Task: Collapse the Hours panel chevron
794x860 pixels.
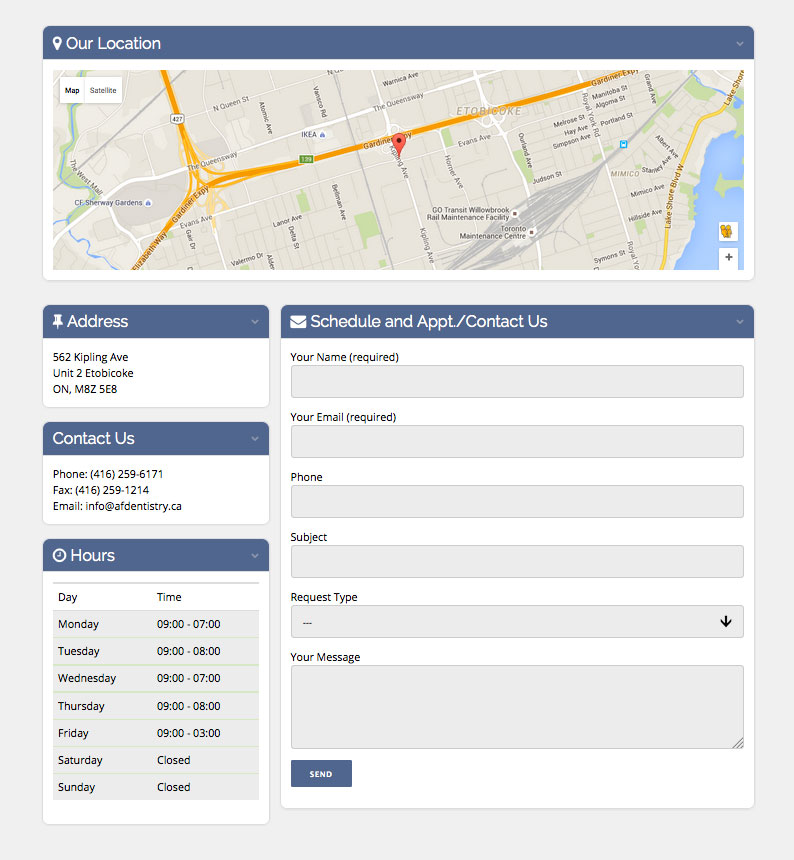Action: [x=255, y=556]
